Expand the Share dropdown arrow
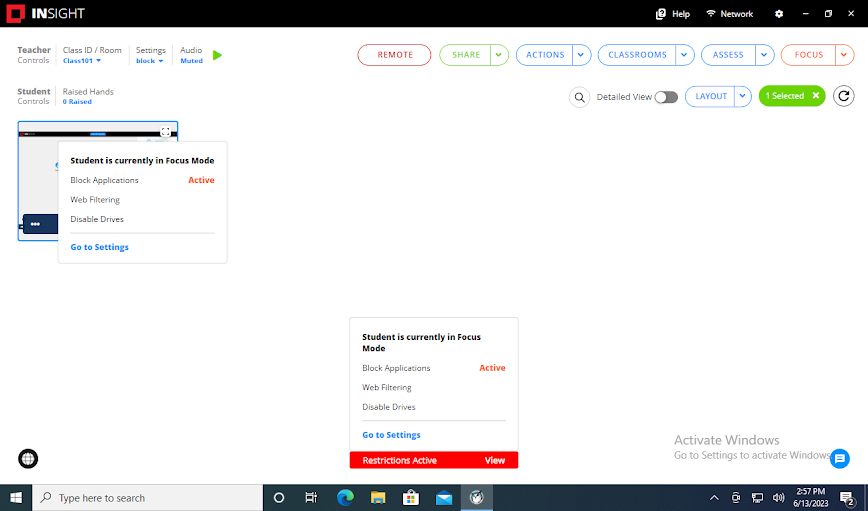The image size is (868, 511). pos(499,55)
